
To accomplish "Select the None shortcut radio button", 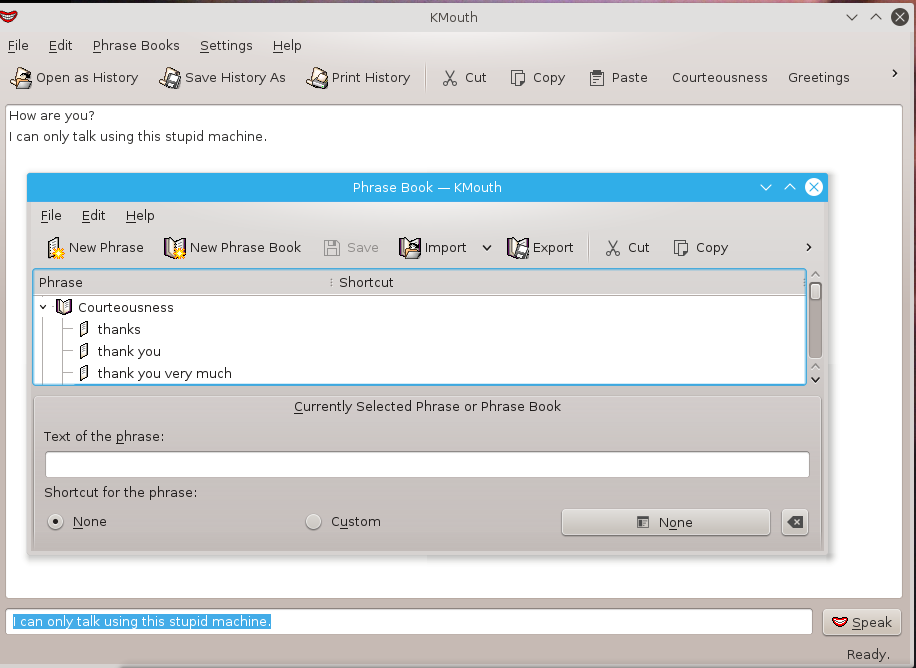I will click(55, 521).
